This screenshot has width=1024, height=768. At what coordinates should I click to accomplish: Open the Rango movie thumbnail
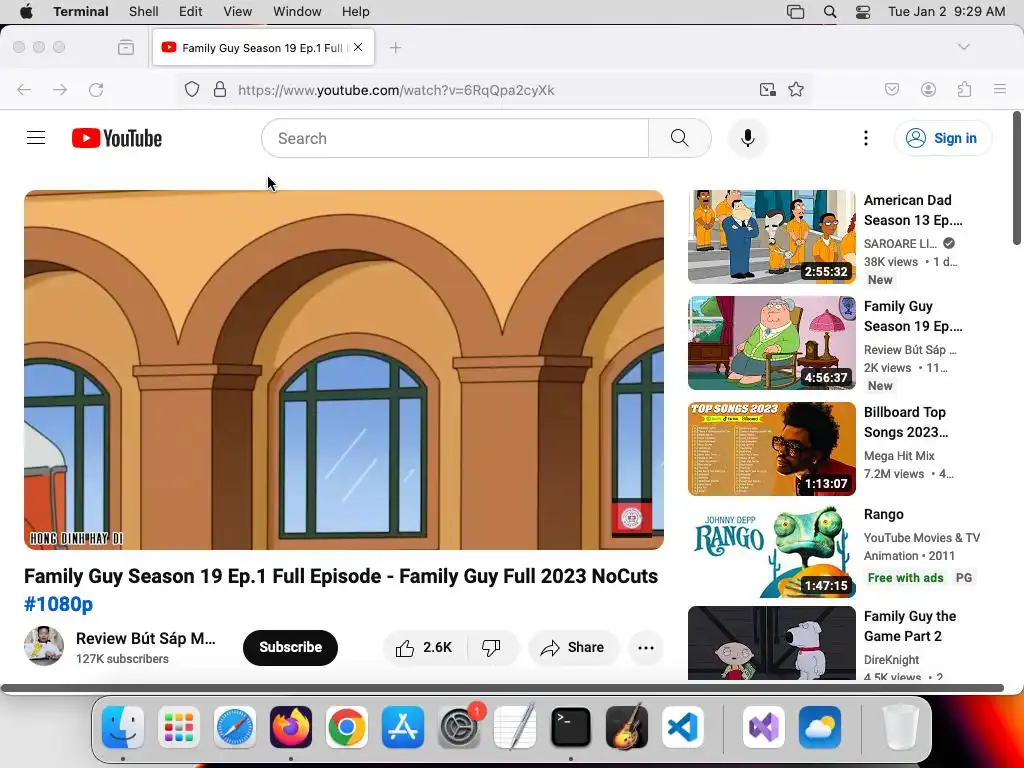[x=772, y=551]
